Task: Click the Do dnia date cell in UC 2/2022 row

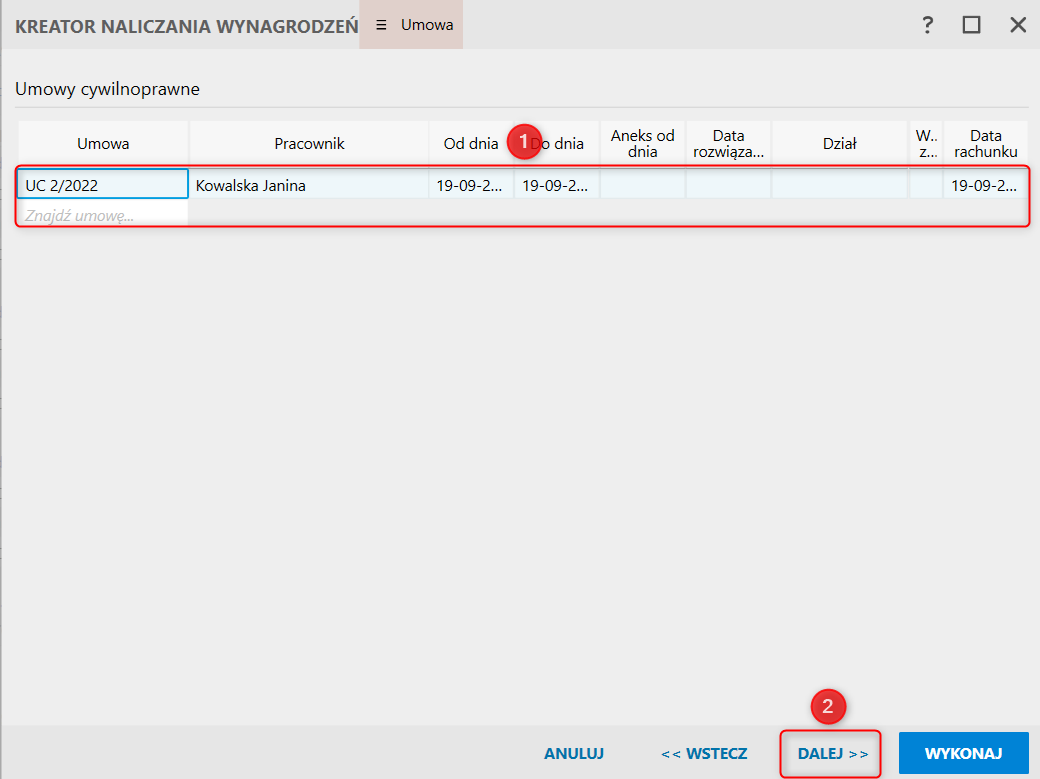Action: pos(556,185)
